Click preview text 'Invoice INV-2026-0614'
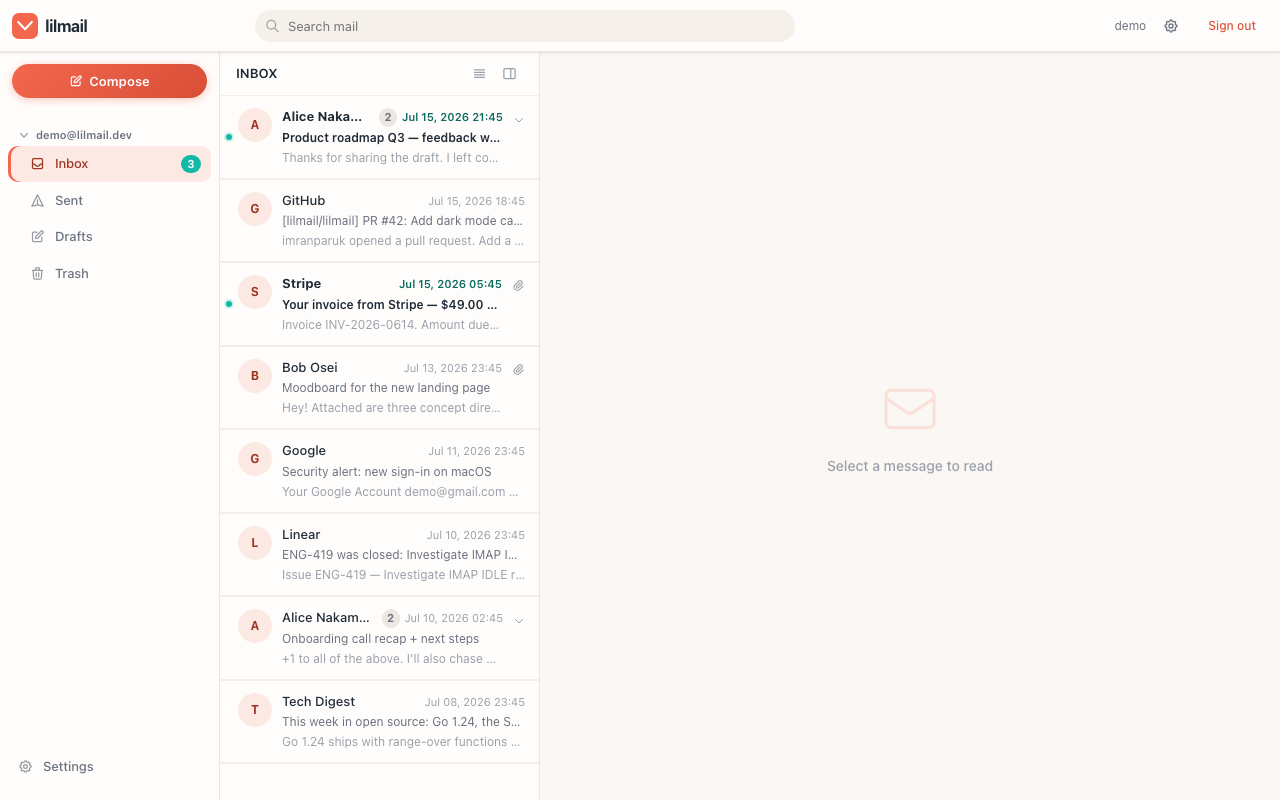The image size is (1280, 800). (390, 325)
